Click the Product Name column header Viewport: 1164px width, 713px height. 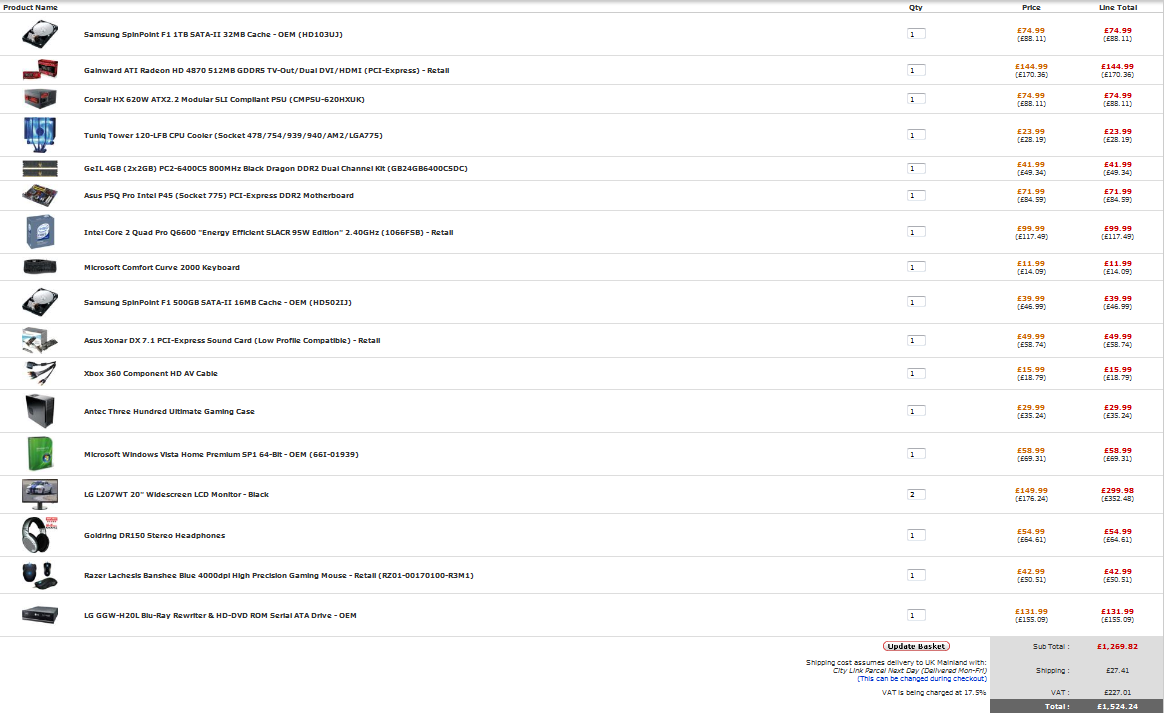point(30,7)
